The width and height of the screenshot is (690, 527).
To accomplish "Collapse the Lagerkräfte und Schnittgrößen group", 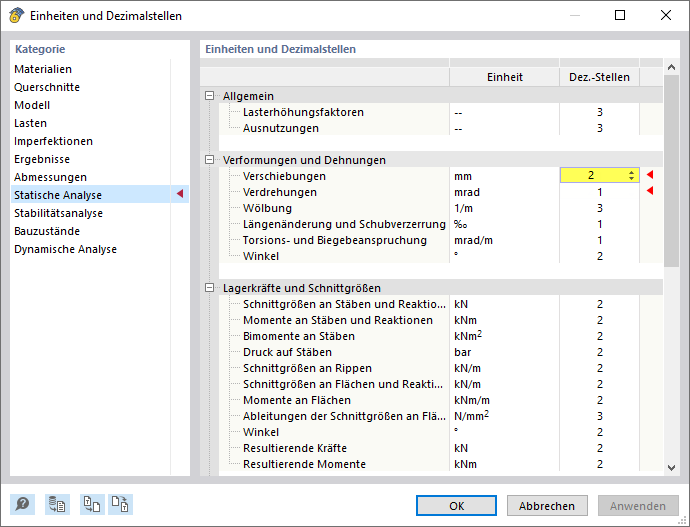I will click(x=209, y=288).
